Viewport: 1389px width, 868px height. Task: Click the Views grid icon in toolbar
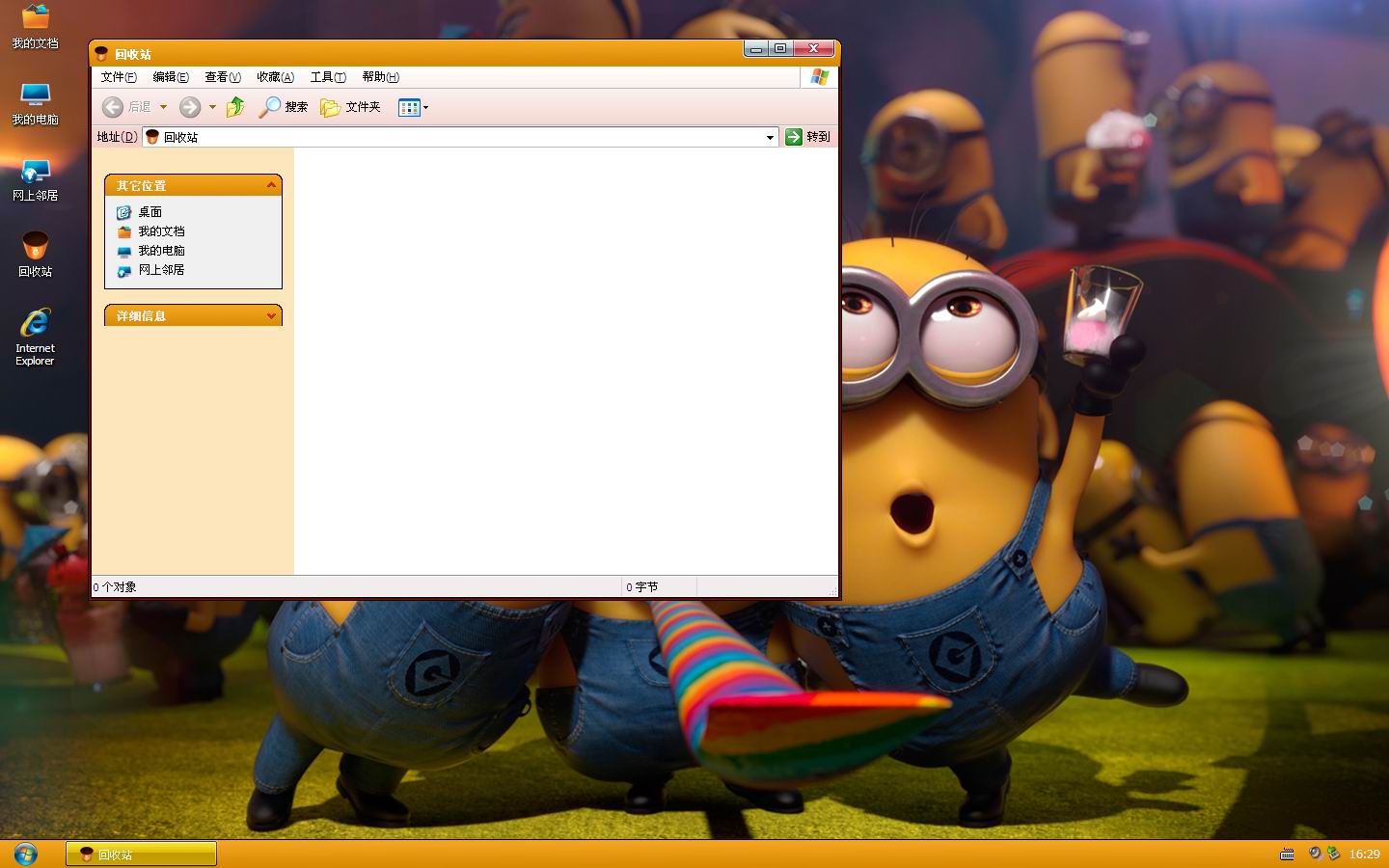tap(409, 107)
